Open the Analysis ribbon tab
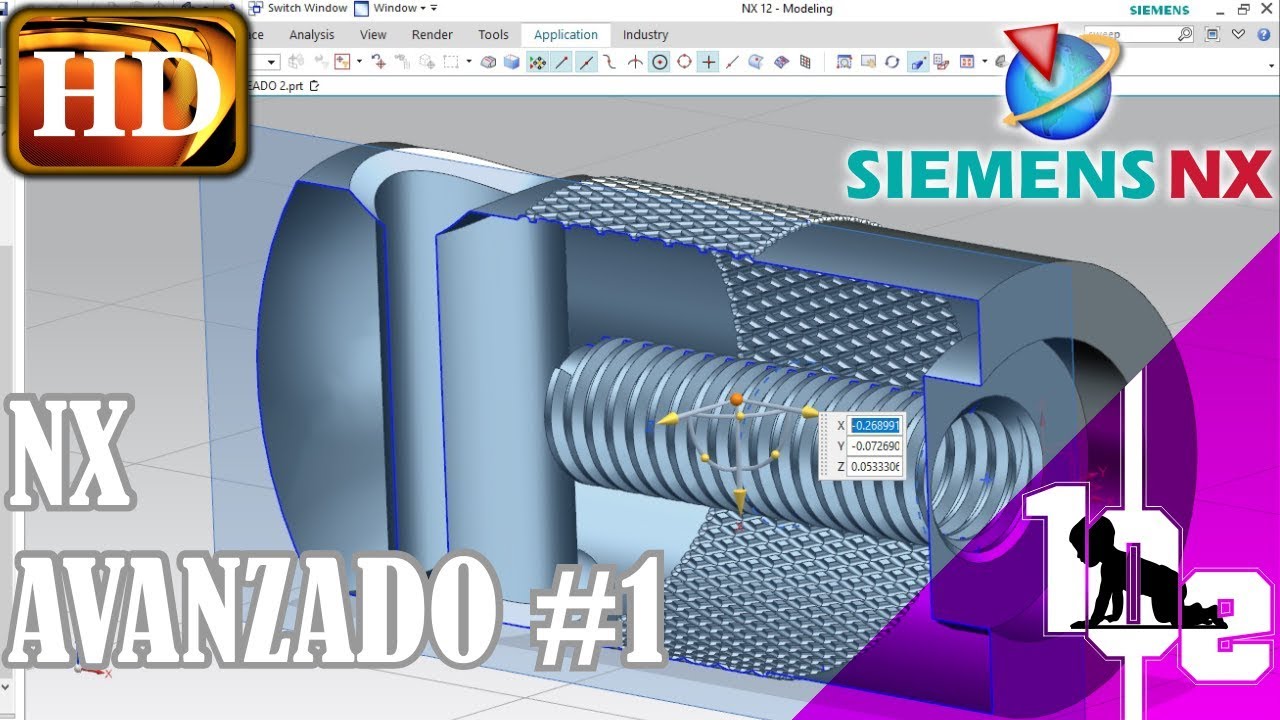The image size is (1280, 720). click(x=311, y=34)
